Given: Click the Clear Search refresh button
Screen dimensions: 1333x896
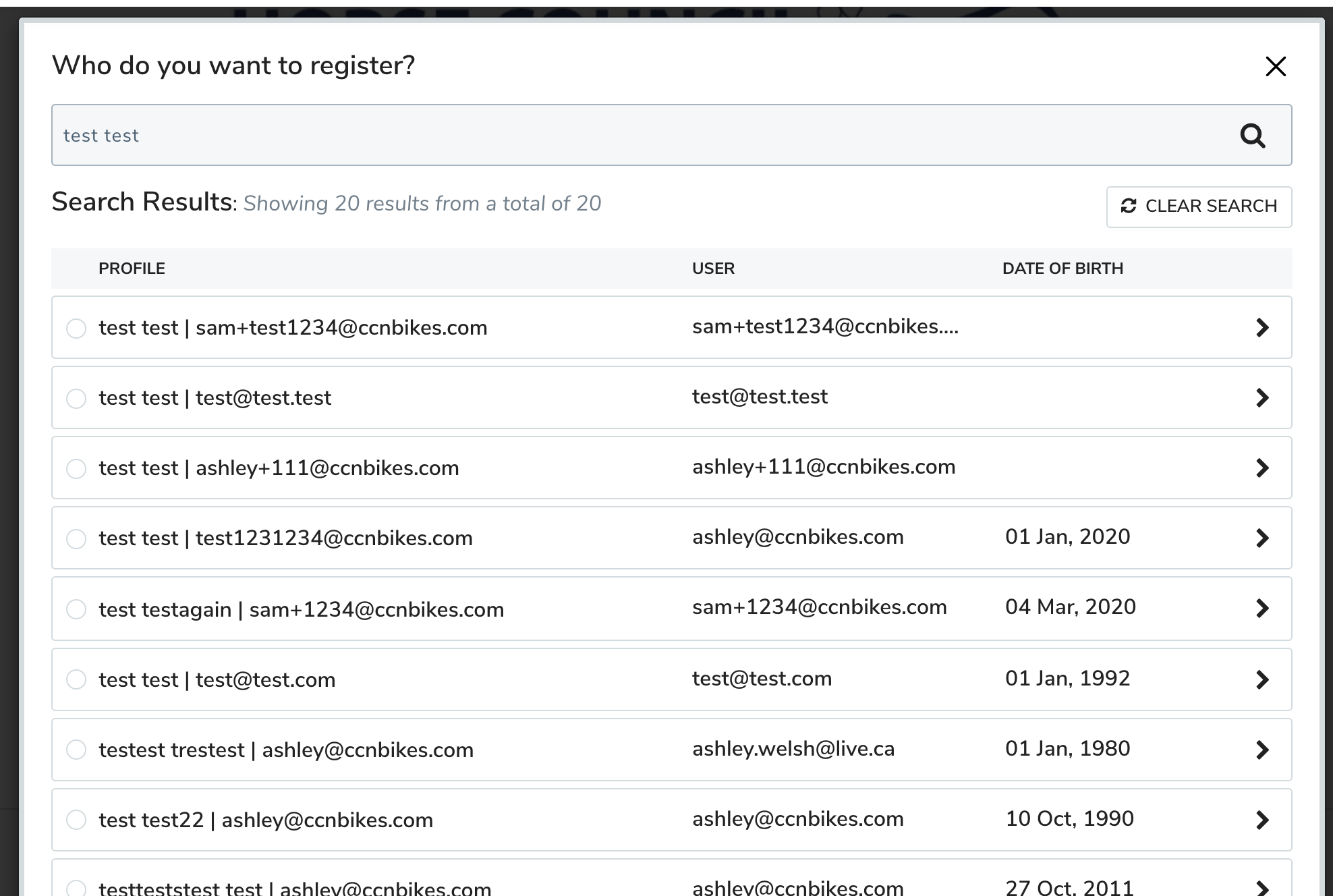Looking at the screenshot, I should [1199, 206].
